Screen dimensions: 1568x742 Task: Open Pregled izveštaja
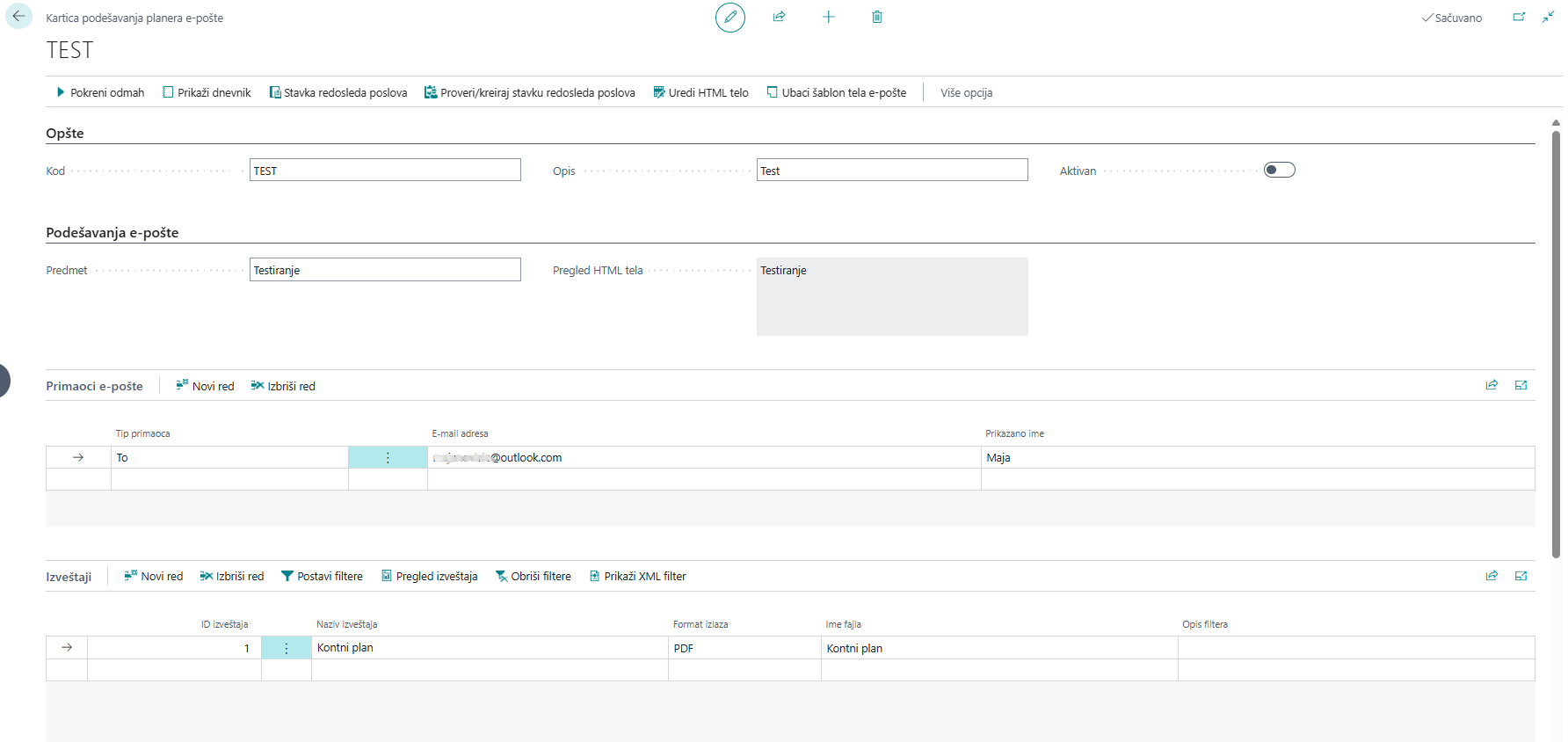coord(430,576)
